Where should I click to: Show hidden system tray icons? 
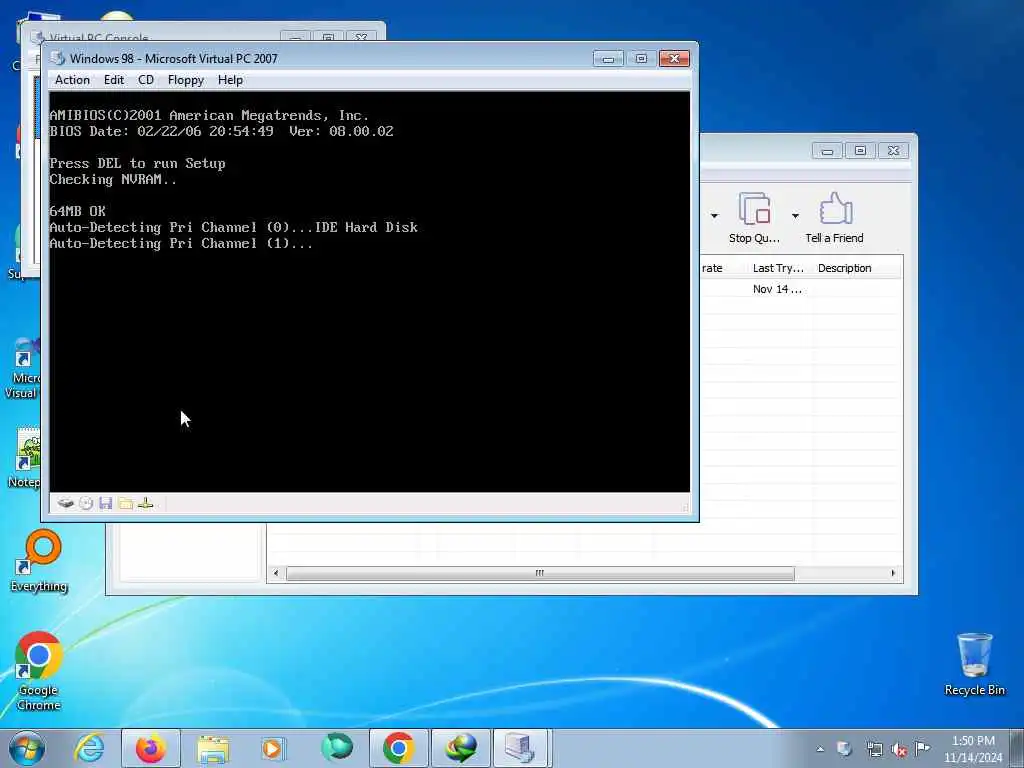pyautogui.click(x=820, y=749)
